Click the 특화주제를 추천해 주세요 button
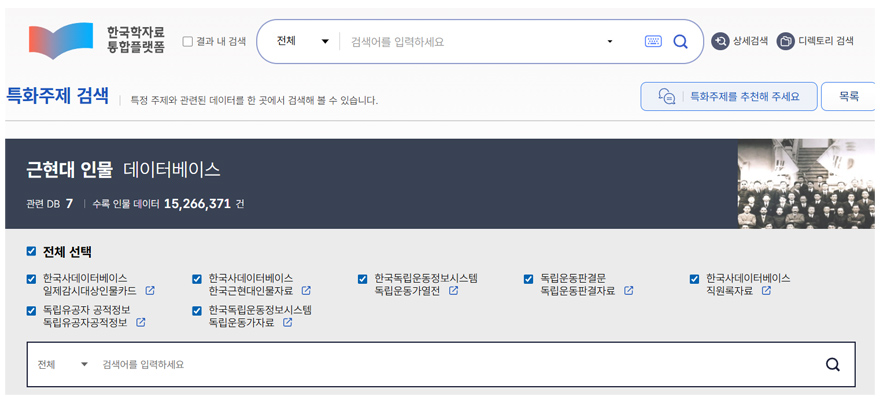 coord(729,97)
